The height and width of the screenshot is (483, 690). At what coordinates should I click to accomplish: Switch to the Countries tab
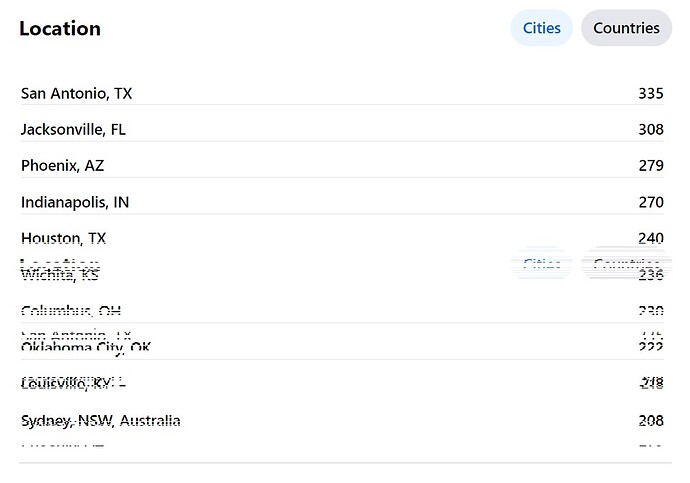coord(626,28)
